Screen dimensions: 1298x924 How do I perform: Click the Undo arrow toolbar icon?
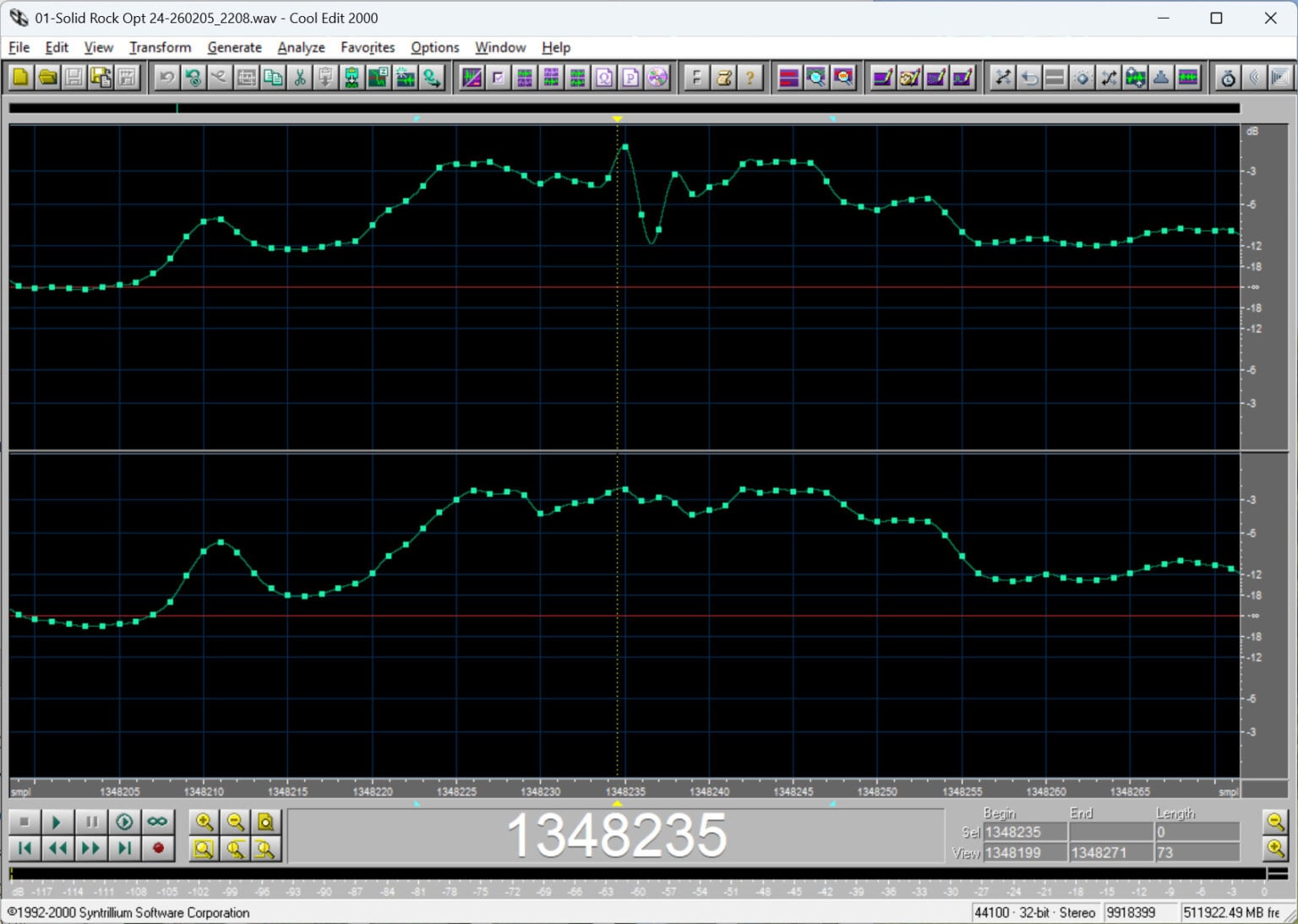pos(166,78)
